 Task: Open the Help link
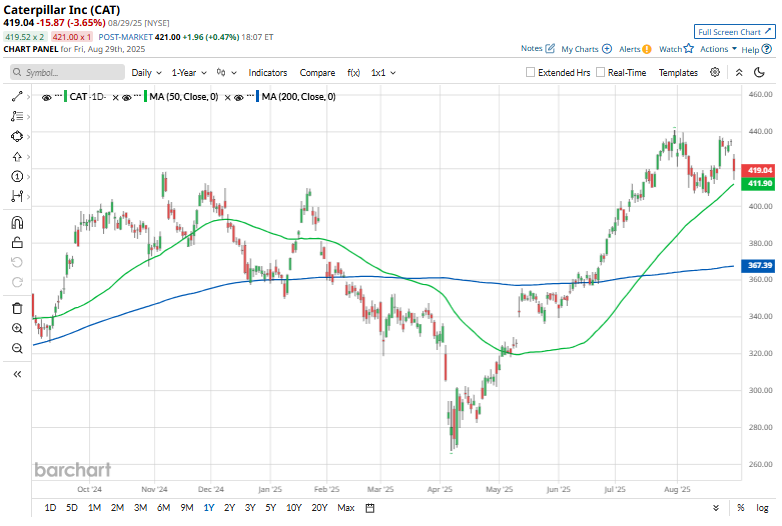756,49
